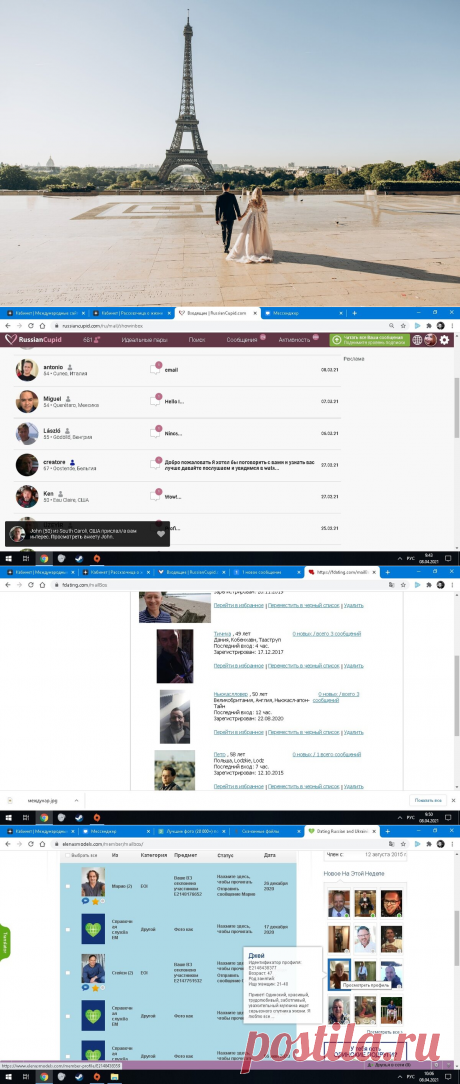Image resolution: width=460 pixels, height=1084 pixels.
Task: Click the heart icon in John's notification popup
Action: tap(160, 534)
